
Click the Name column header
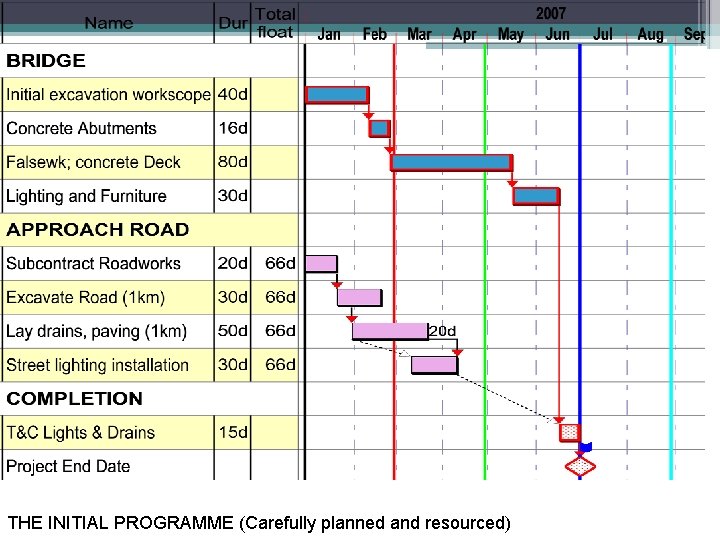click(x=109, y=23)
